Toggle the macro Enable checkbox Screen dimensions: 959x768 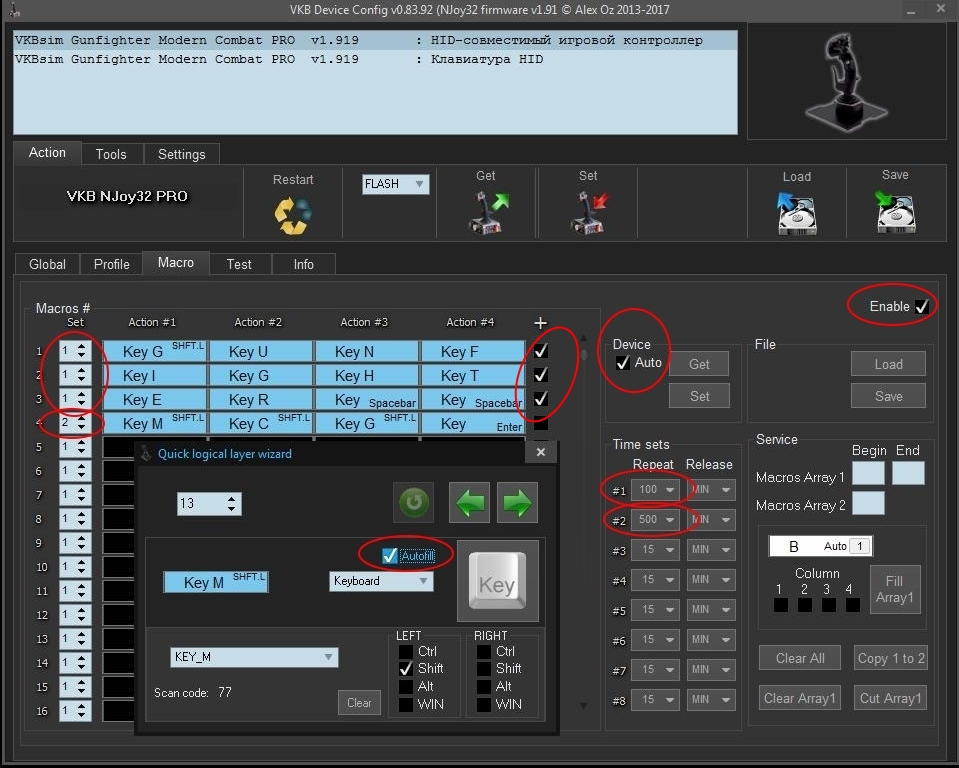tap(922, 306)
